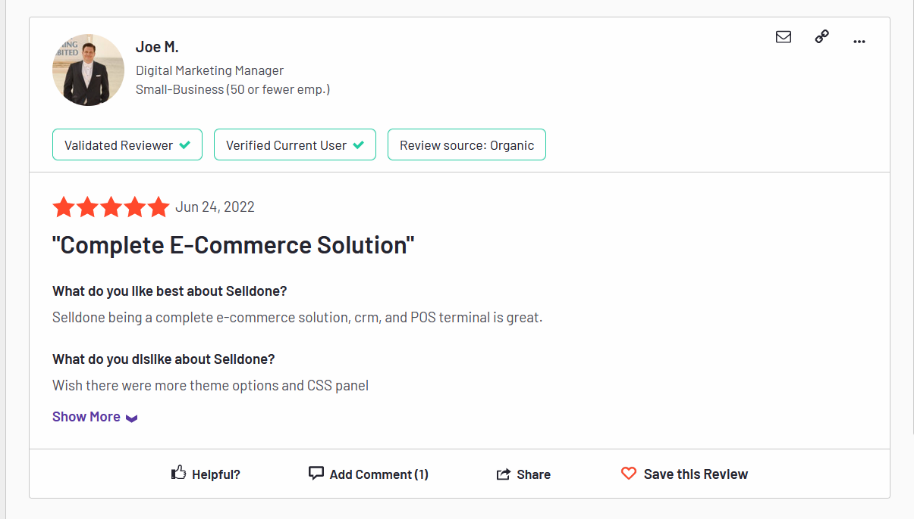This screenshot has height=519, width=914.
Task: Open Joe M.'s profile photo
Action: coord(88,69)
